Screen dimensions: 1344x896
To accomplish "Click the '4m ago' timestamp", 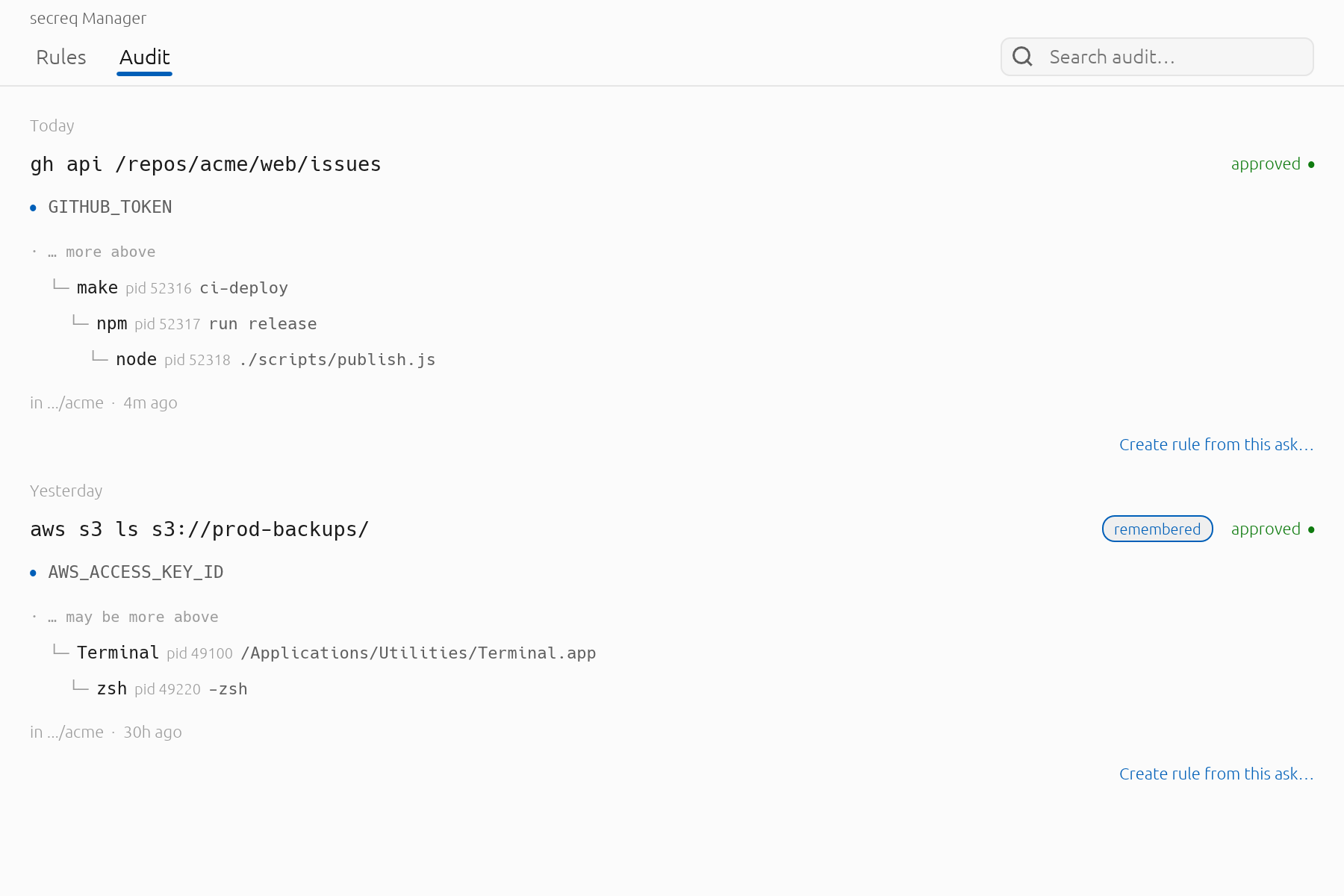I will pos(150,402).
